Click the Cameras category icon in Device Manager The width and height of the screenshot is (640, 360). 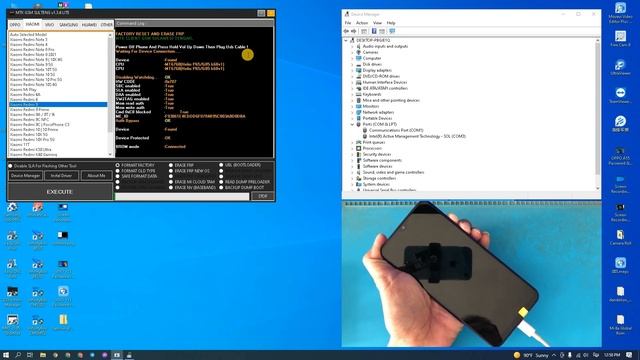pyautogui.click(x=359, y=52)
